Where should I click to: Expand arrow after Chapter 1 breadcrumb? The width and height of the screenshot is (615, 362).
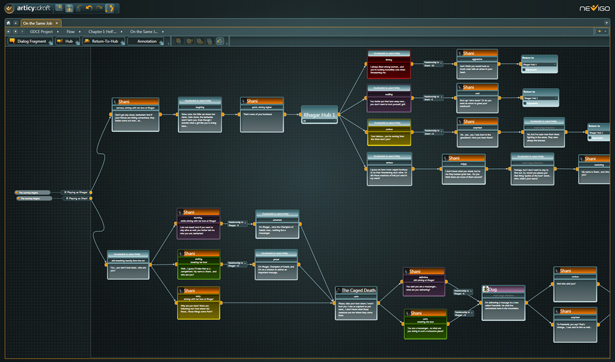point(121,32)
